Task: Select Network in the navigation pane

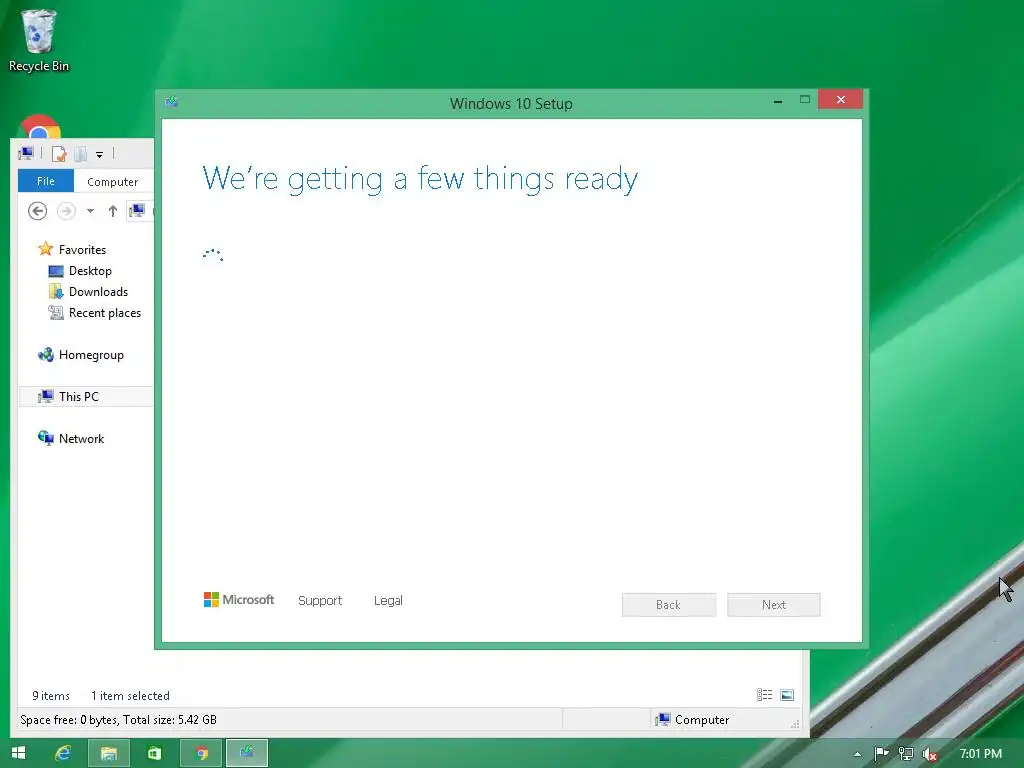Action: click(71, 439)
